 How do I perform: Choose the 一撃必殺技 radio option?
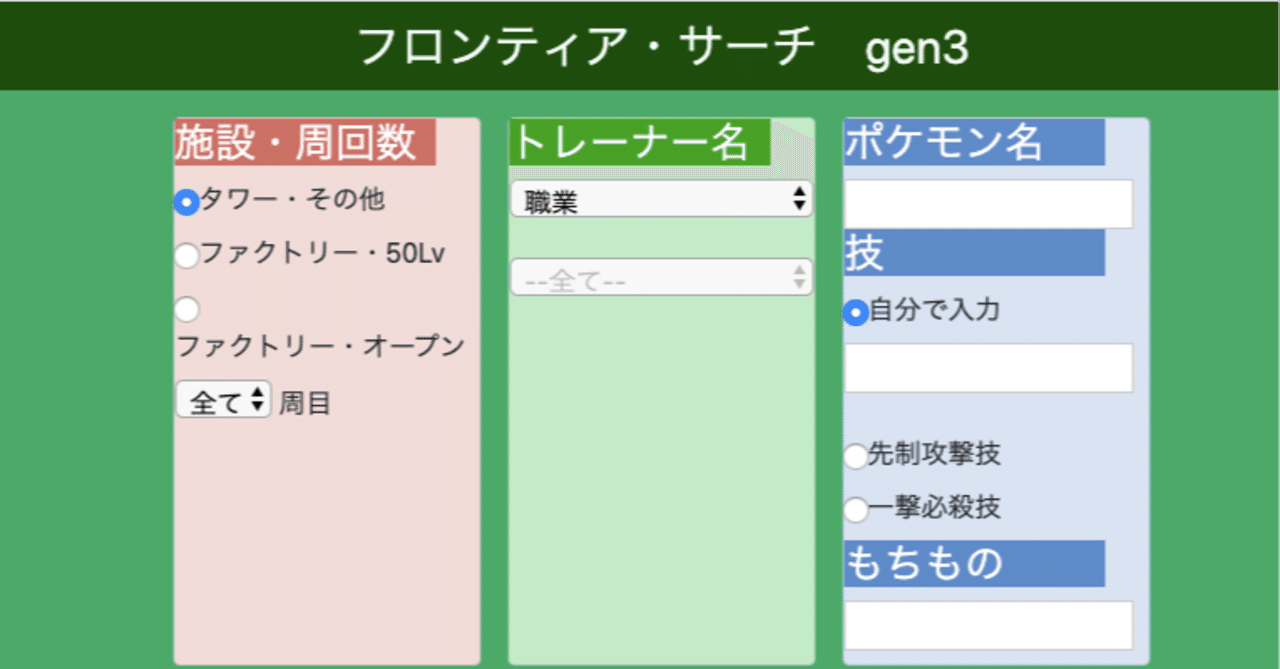(856, 510)
